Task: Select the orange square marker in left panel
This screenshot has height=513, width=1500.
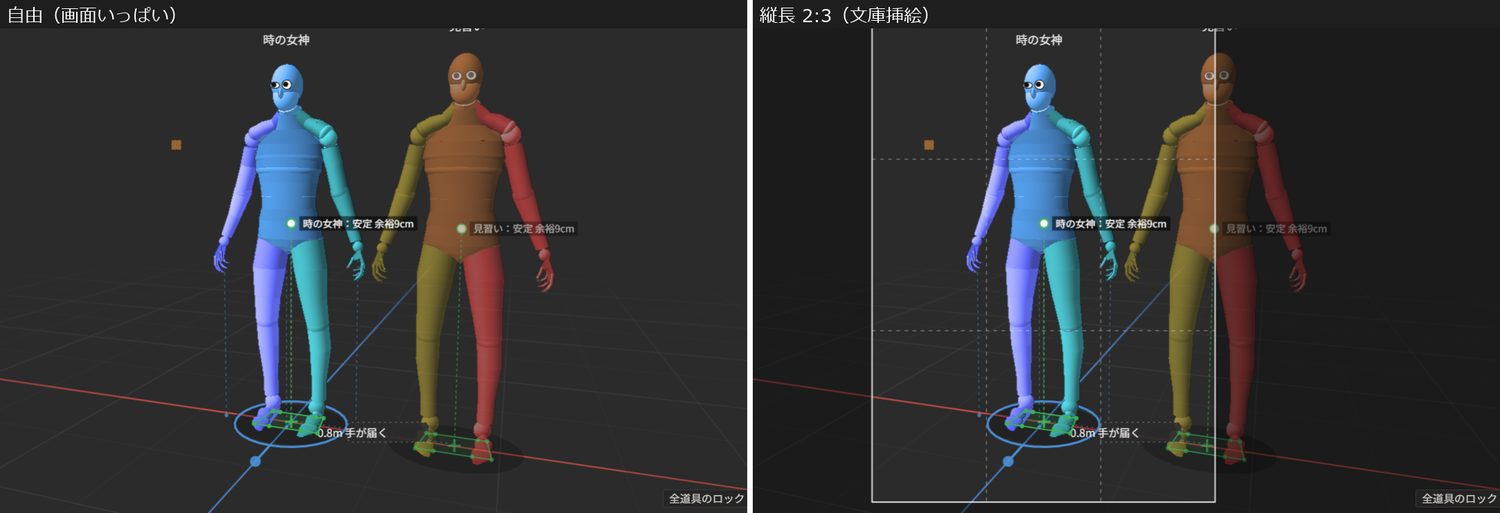Action: point(176,145)
